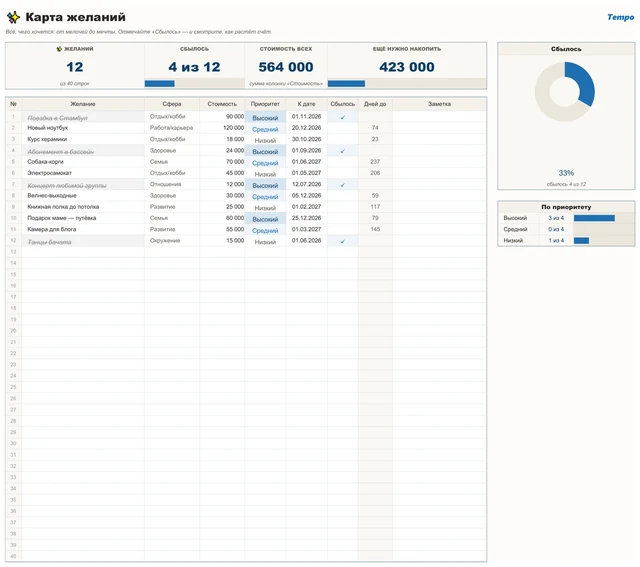Viewport: 640px width, 567px height.
Task: Click the star icon beside Карта желаний title
Action: tap(13, 17)
